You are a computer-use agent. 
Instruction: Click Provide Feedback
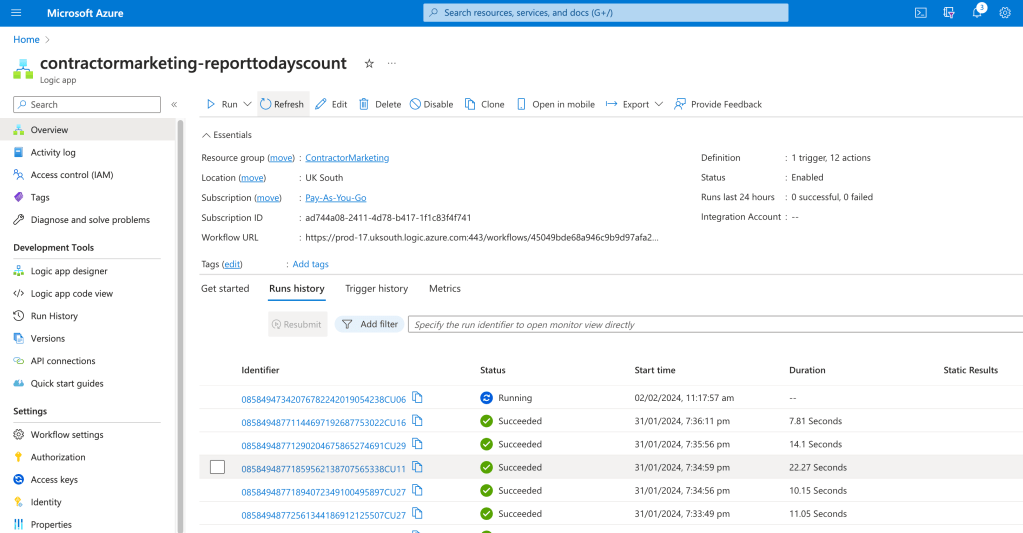pyautogui.click(x=718, y=104)
